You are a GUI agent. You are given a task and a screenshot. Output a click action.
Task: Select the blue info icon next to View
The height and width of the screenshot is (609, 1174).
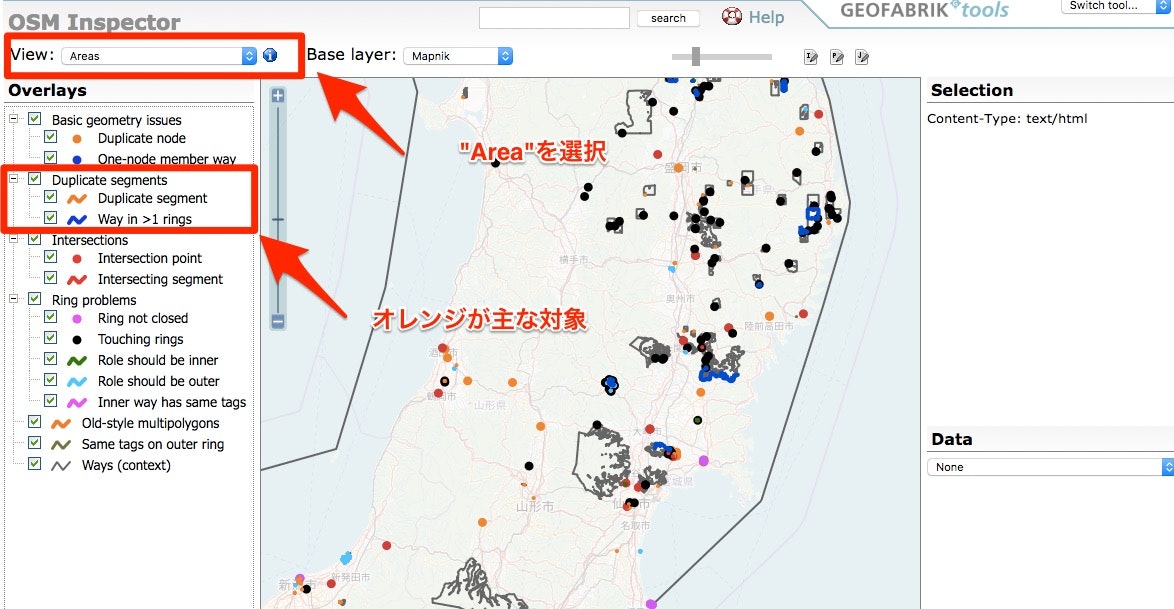pos(269,55)
